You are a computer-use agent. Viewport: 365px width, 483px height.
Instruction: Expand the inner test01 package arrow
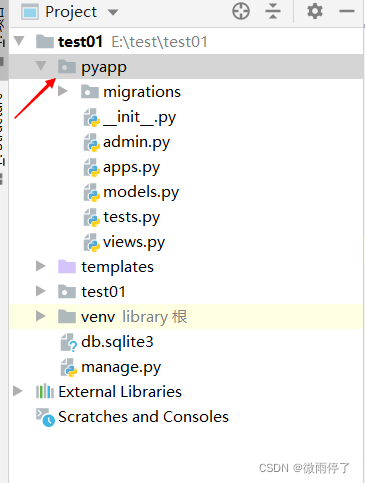41,291
